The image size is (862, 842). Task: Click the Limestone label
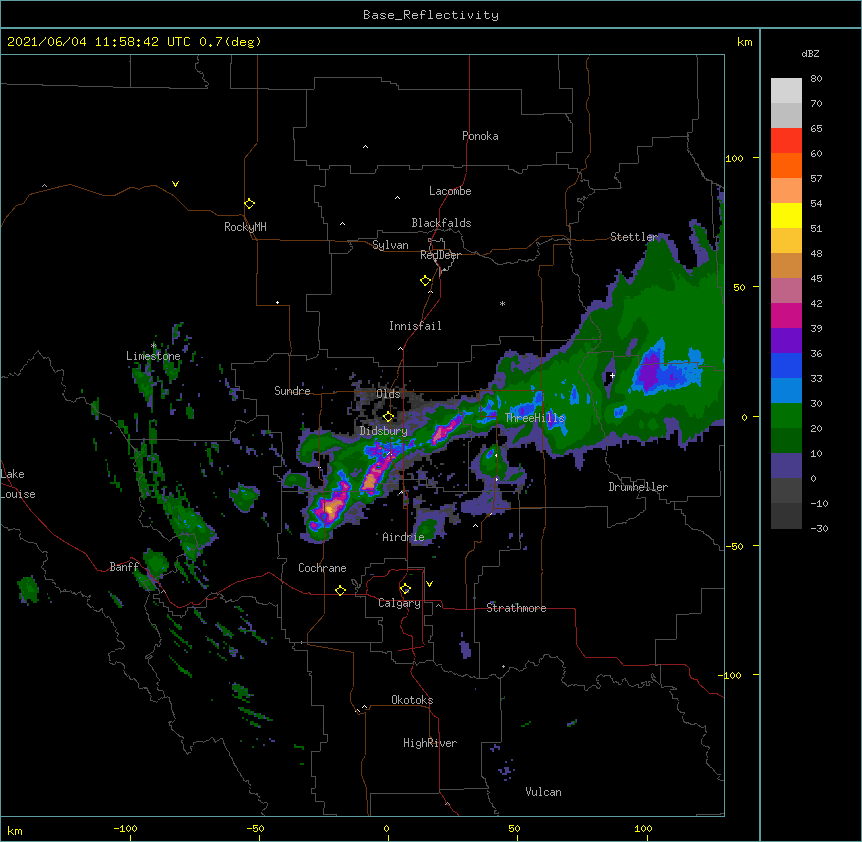click(153, 356)
